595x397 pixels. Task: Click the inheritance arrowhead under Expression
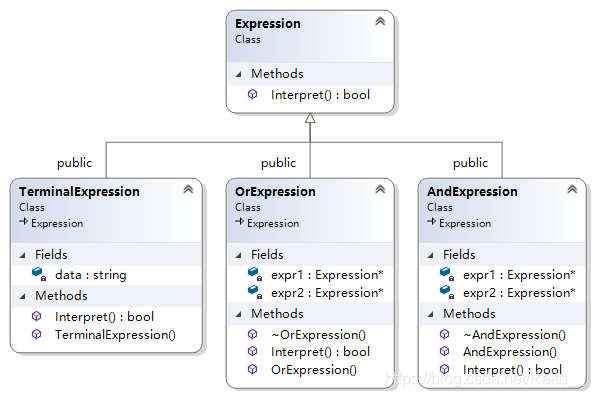(310, 118)
